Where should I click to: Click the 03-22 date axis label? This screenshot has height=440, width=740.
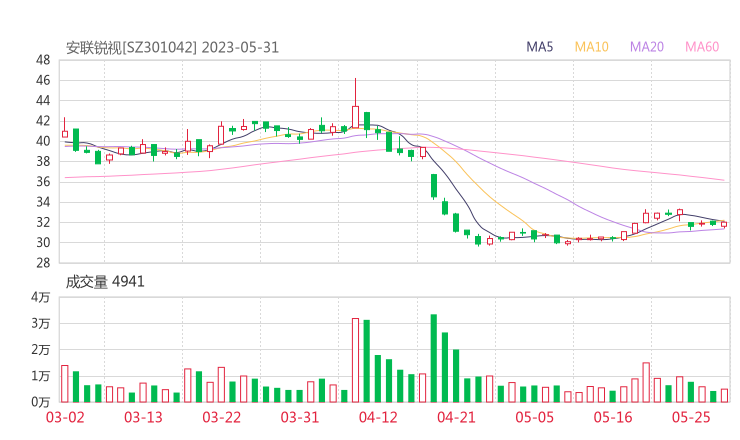[x=222, y=417]
